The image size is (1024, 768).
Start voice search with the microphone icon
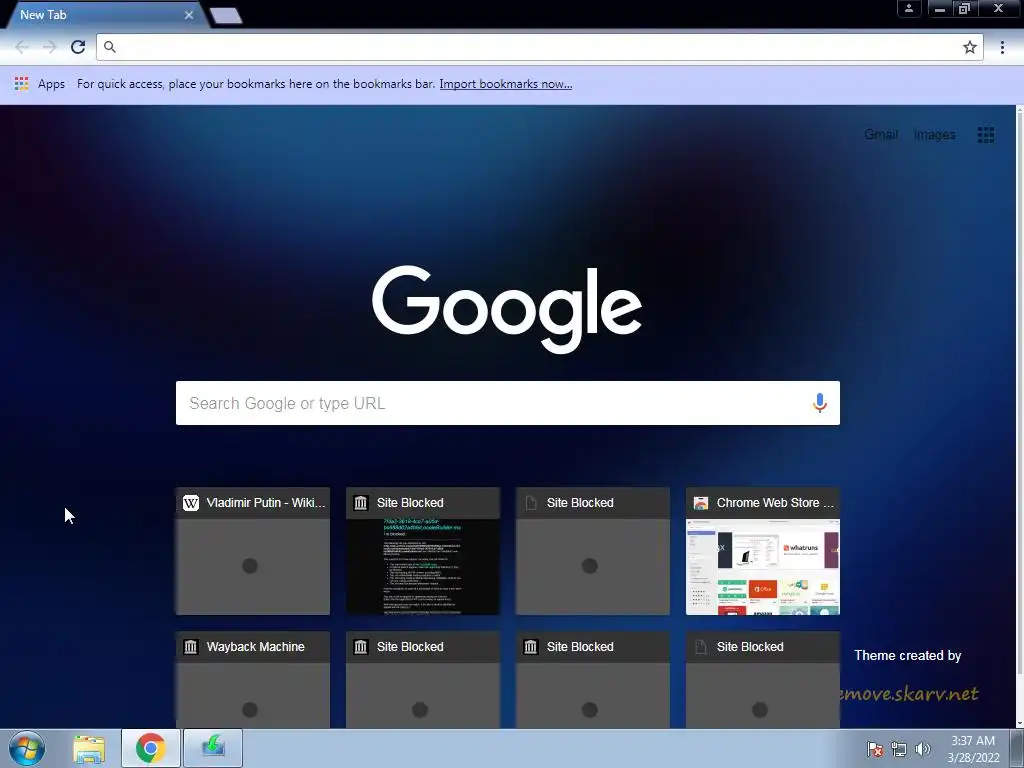click(x=820, y=403)
